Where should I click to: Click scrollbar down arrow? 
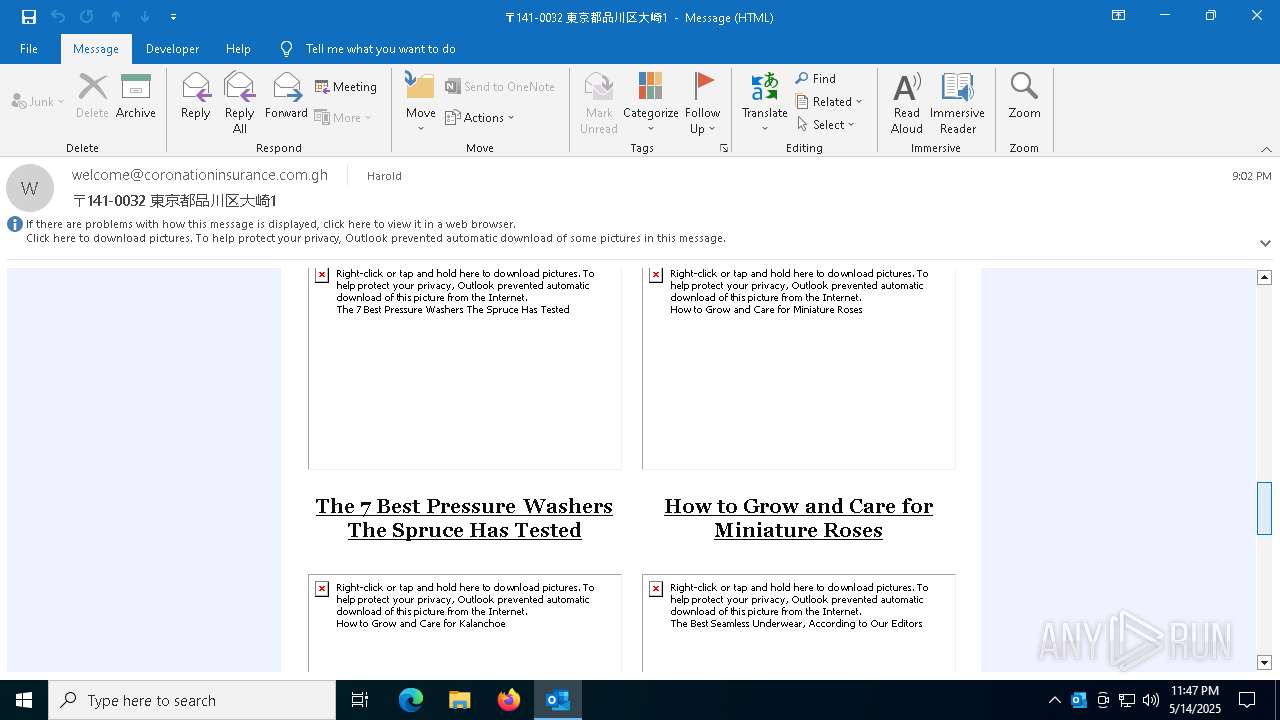click(x=1264, y=663)
